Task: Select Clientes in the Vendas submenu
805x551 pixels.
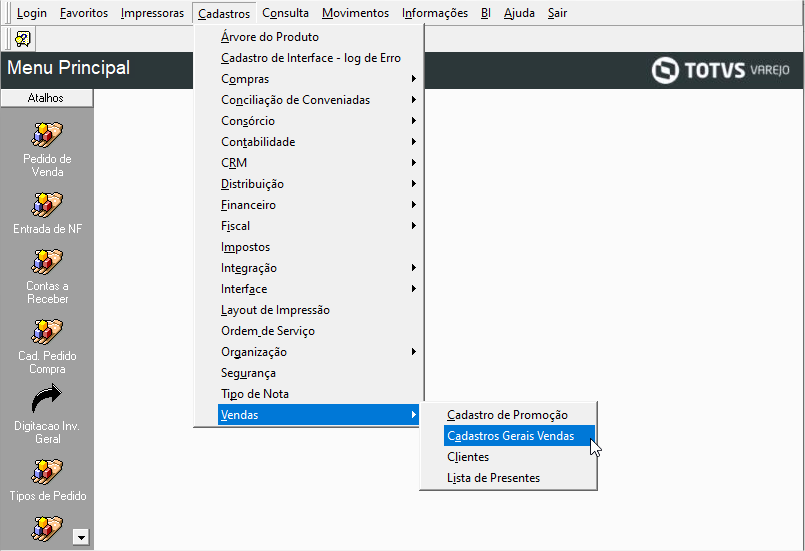Action: pos(519,457)
